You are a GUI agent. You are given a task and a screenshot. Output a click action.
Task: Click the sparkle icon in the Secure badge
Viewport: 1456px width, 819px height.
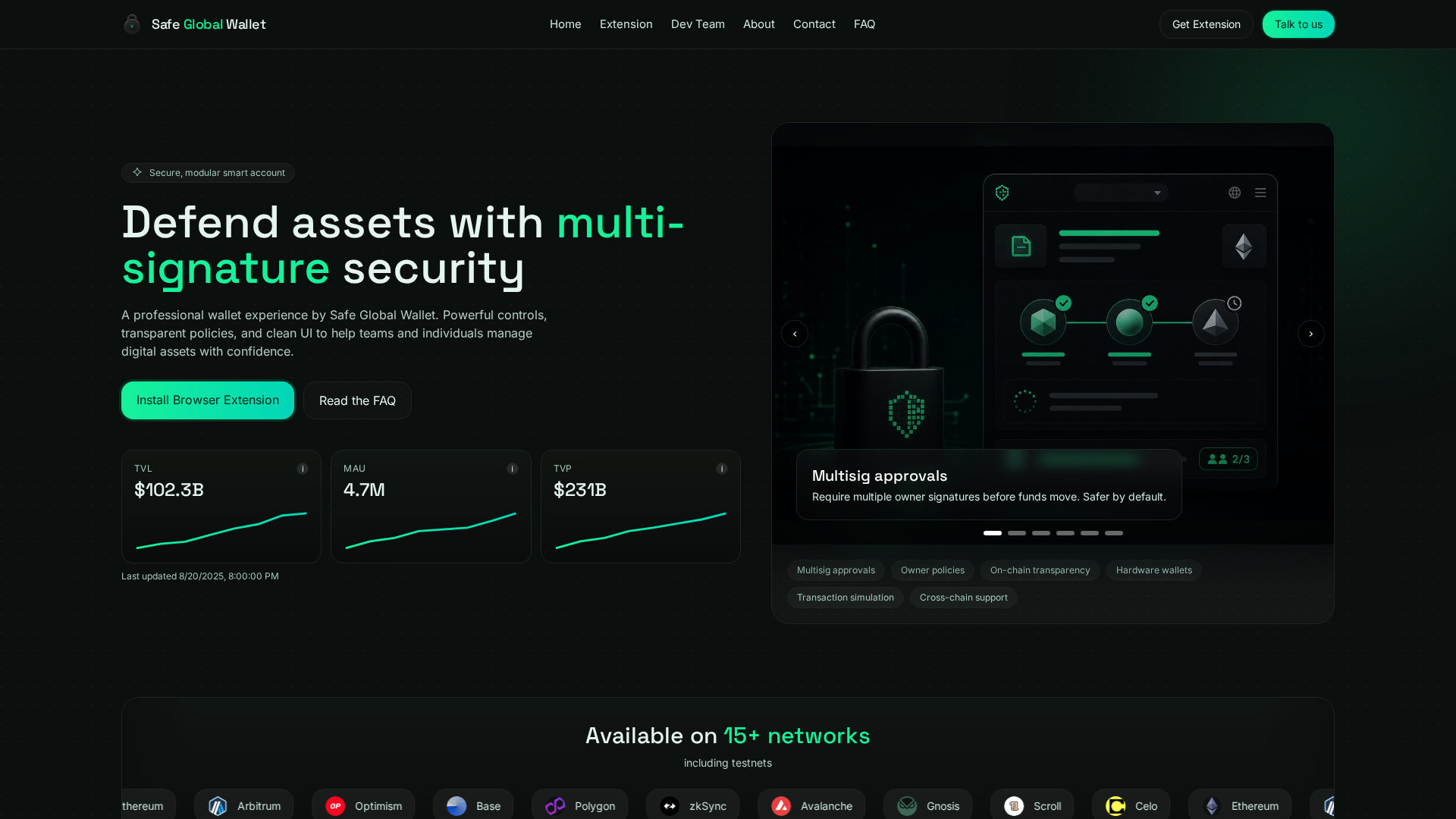(x=137, y=172)
